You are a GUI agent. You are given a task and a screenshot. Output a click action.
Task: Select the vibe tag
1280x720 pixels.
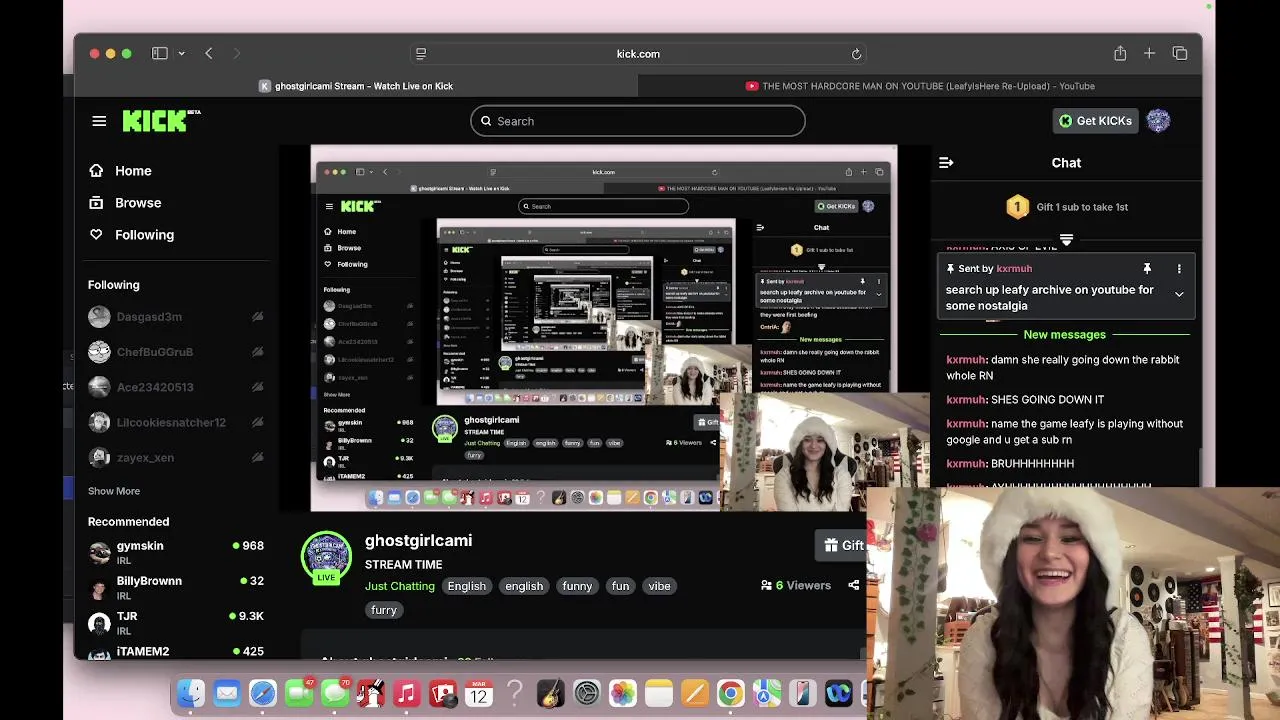tap(659, 586)
